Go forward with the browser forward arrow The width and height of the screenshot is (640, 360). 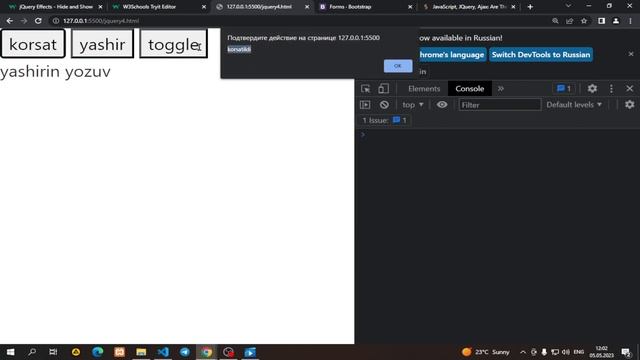[x=24, y=21]
